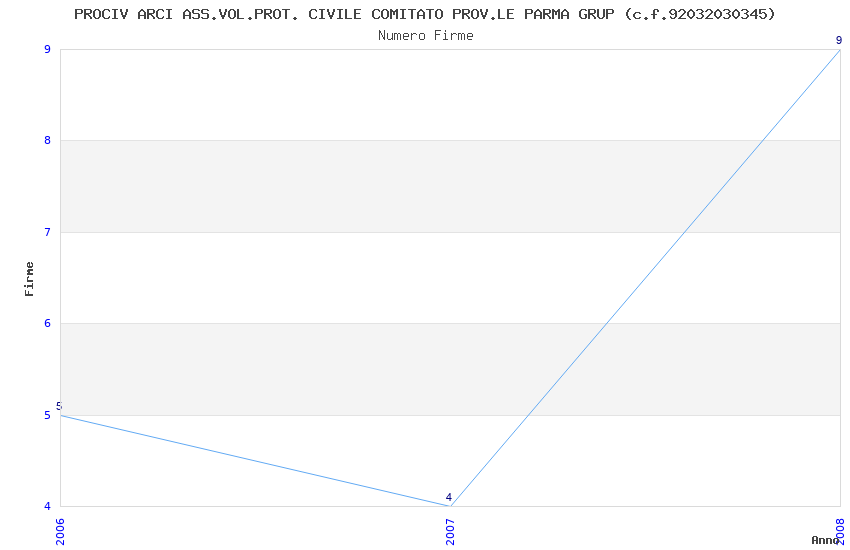The height and width of the screenshot is (550, 850).
Task: Click data point value 5 at 2006
Action: click(x=59, y=406)
